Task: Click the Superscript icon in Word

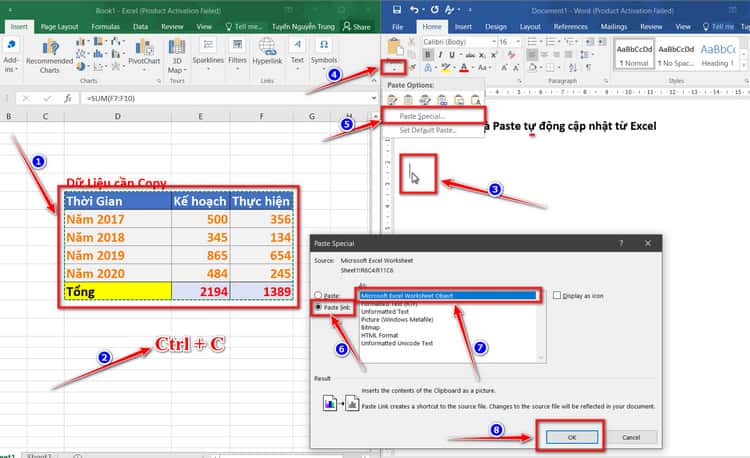Action: [x=494, y=55]
